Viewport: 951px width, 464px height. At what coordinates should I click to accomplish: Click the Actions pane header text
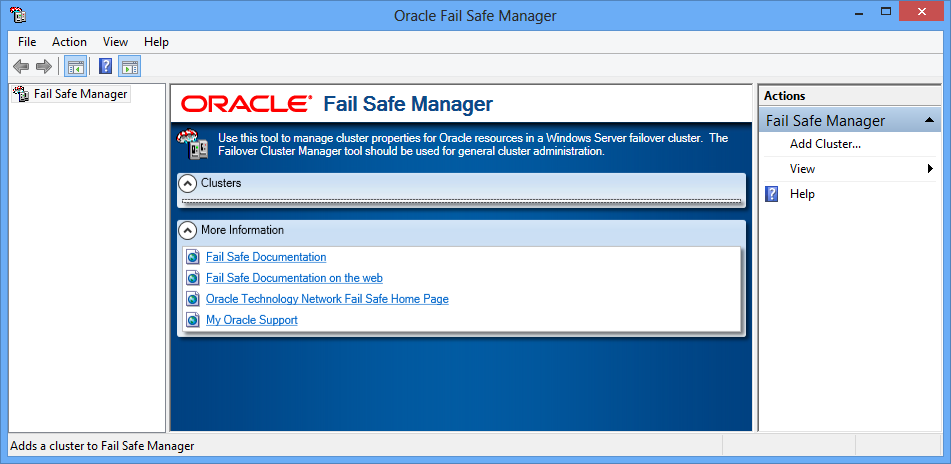pos(784,96)
